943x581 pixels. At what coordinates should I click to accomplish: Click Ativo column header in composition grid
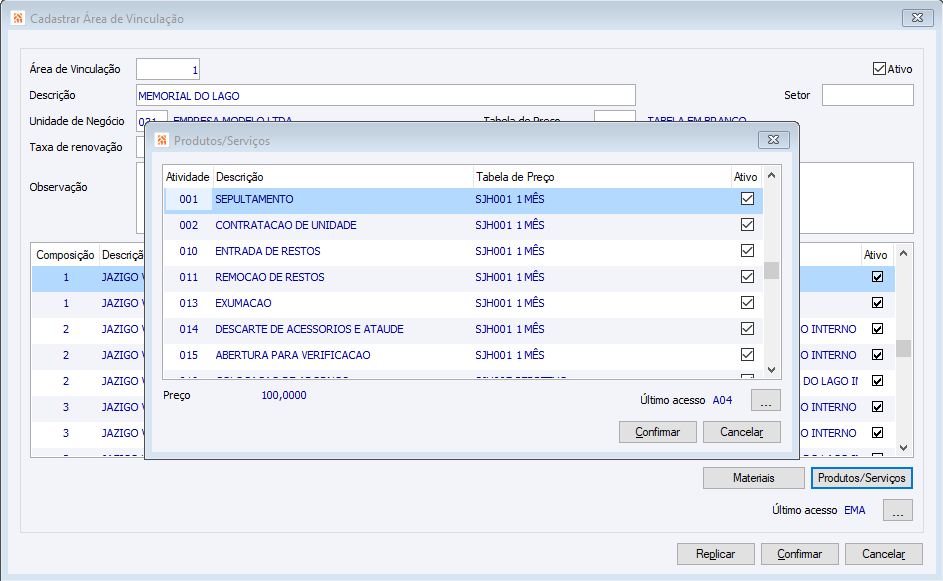pyautogui.click(x=876, y=255)
